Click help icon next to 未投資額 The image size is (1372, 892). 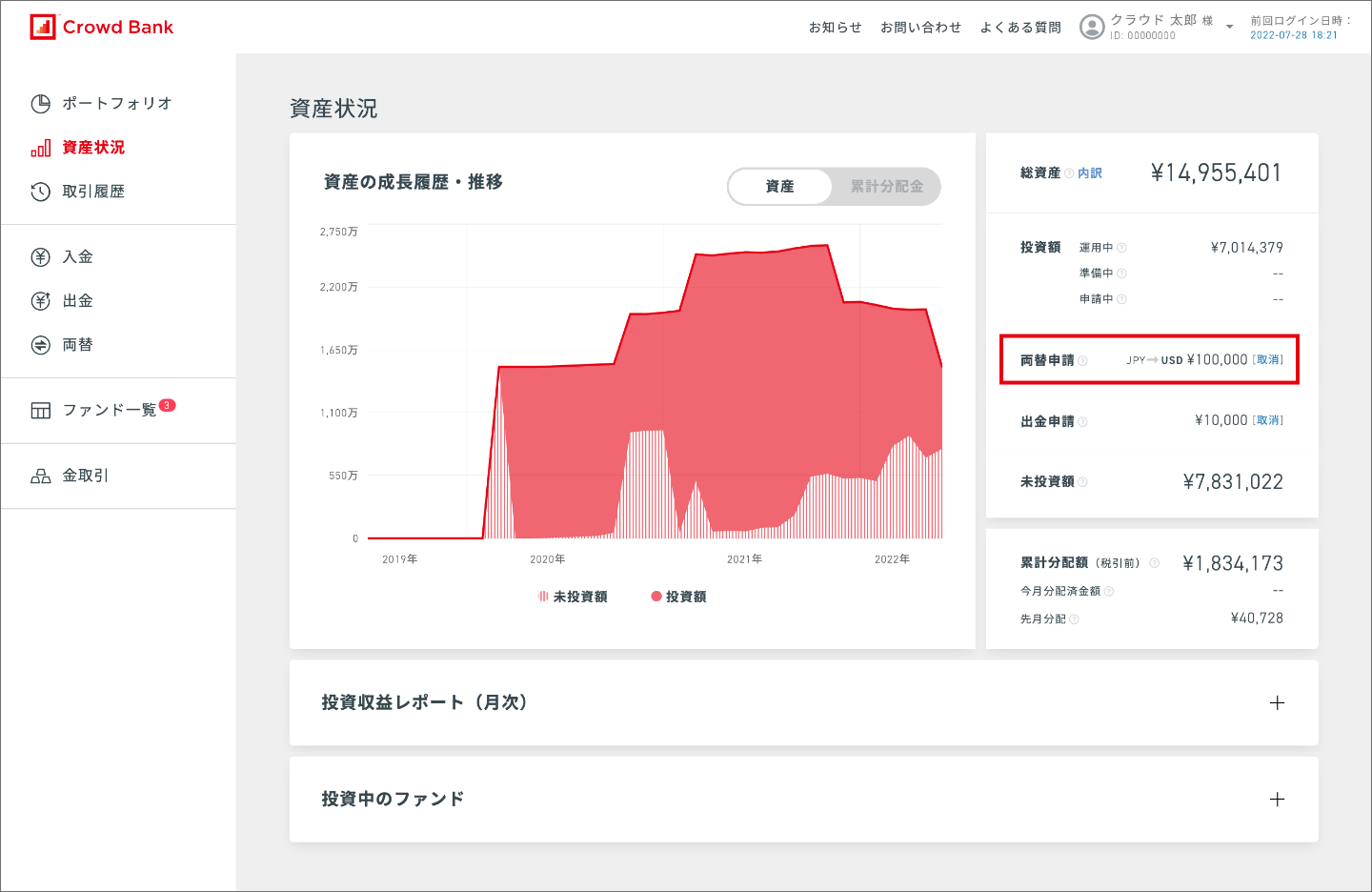[x=1082, y=482]
